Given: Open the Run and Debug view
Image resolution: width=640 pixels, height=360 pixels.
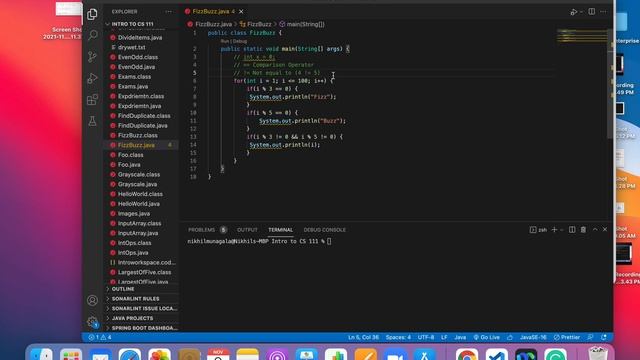Looking at the screenshot, I should (x=92, y=78).
